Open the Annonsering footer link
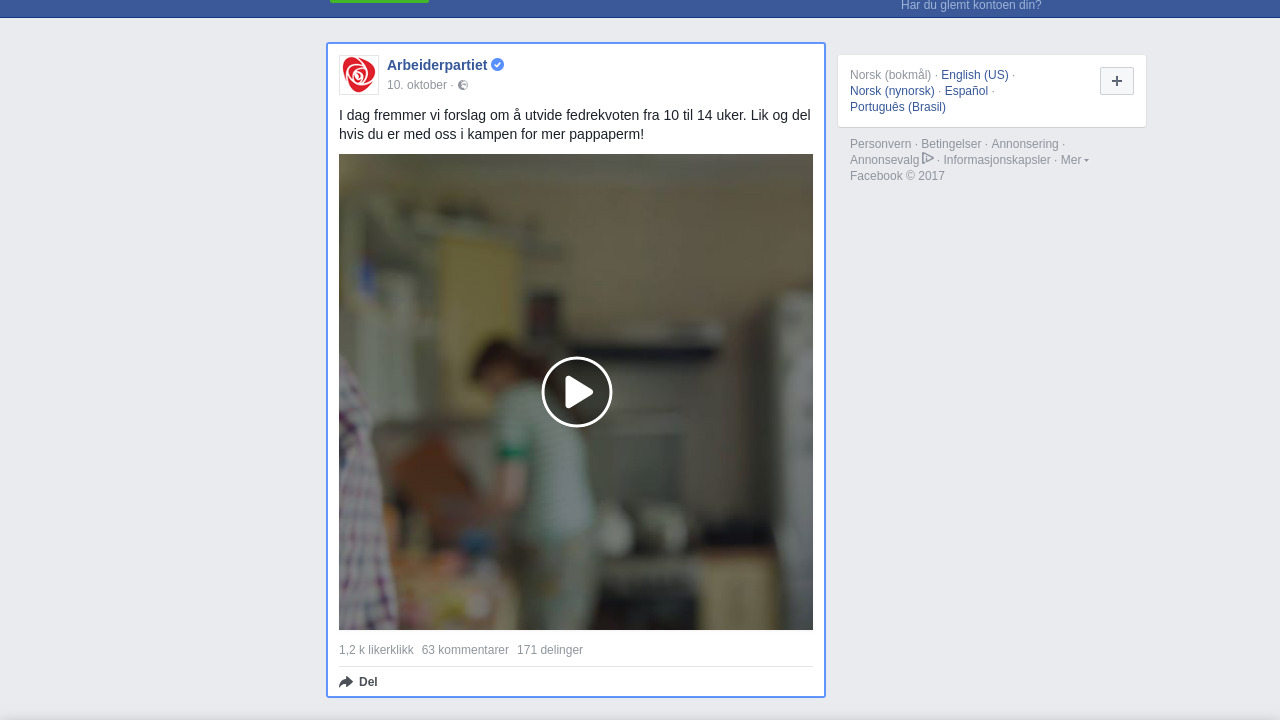 click(1024, 144)
